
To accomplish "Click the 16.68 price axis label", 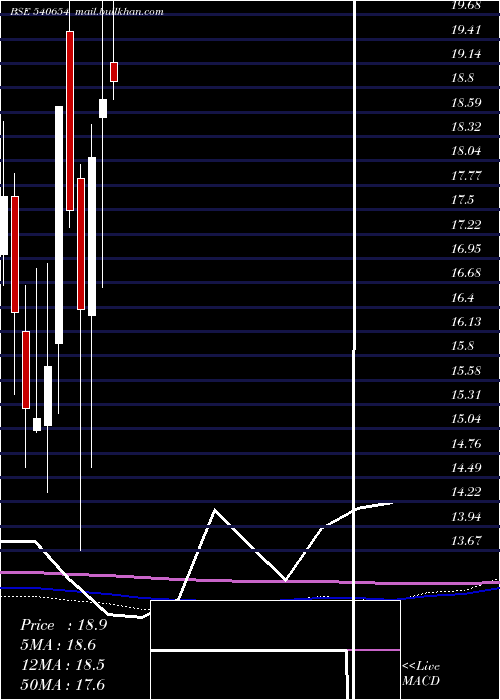I will (466, 272).
